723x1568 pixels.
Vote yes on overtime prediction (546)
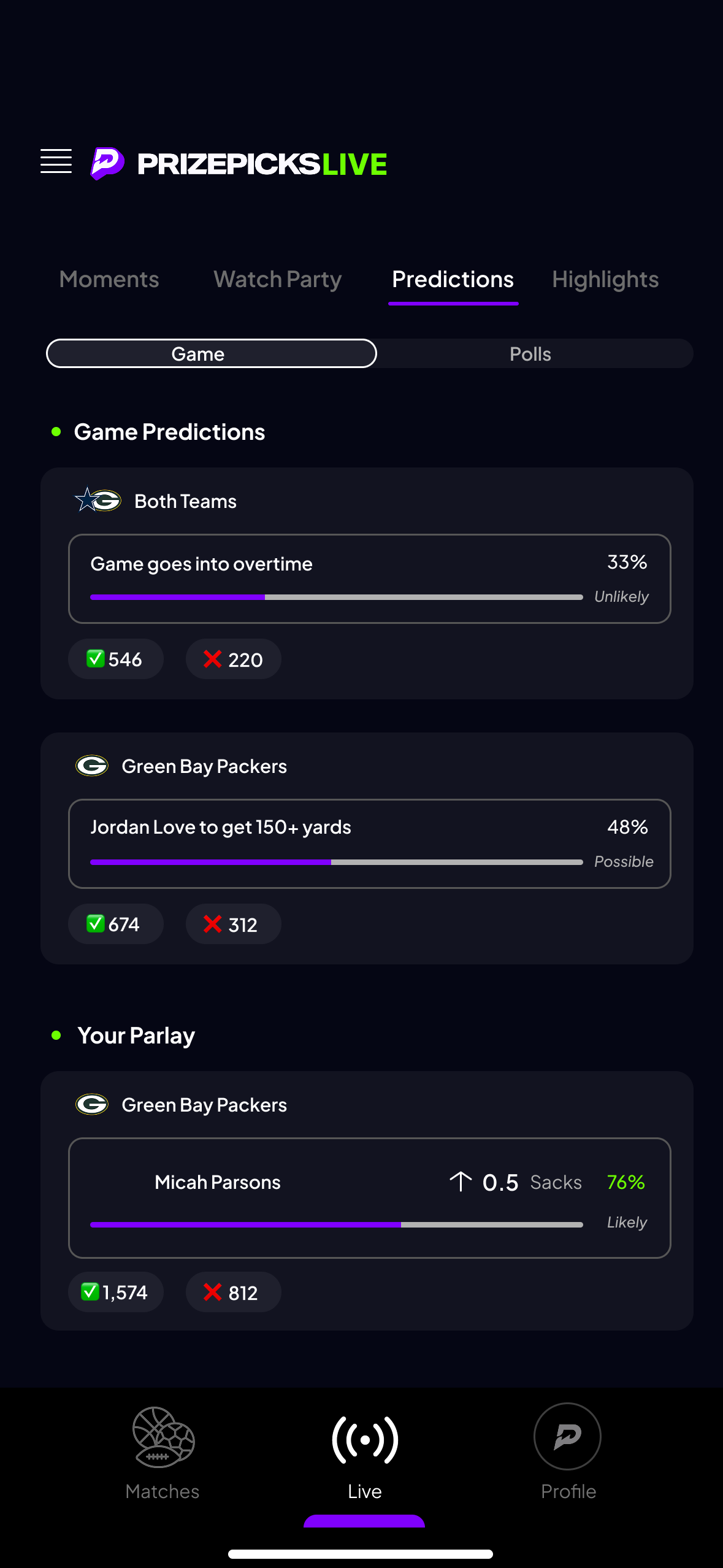tap(115, 659)
